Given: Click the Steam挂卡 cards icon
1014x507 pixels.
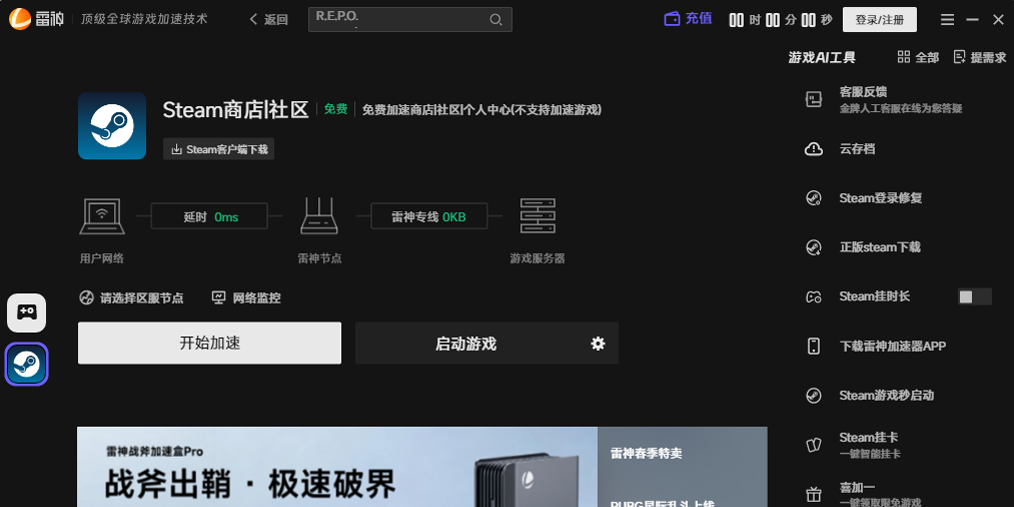Looking at the screenshot, I should [814, 445].
